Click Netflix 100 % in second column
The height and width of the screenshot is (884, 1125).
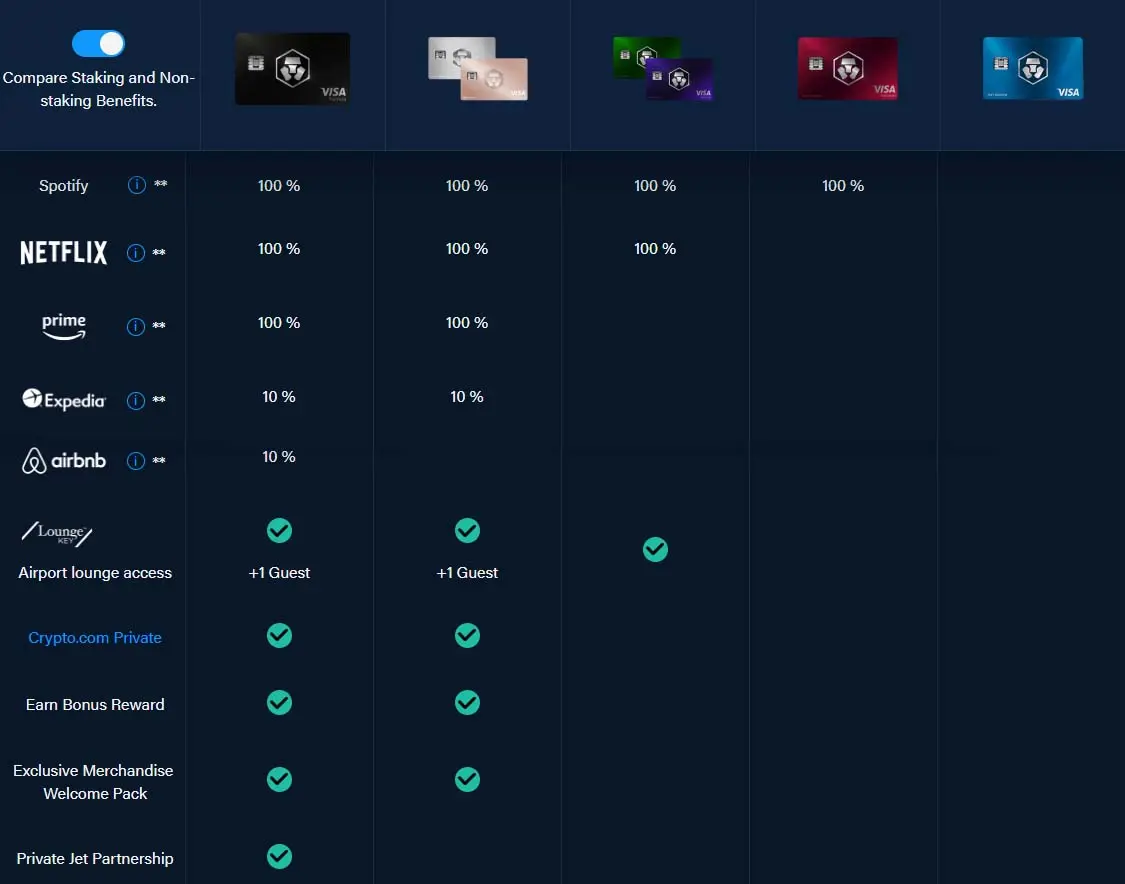pyautogui.click(x=467, y=249)
